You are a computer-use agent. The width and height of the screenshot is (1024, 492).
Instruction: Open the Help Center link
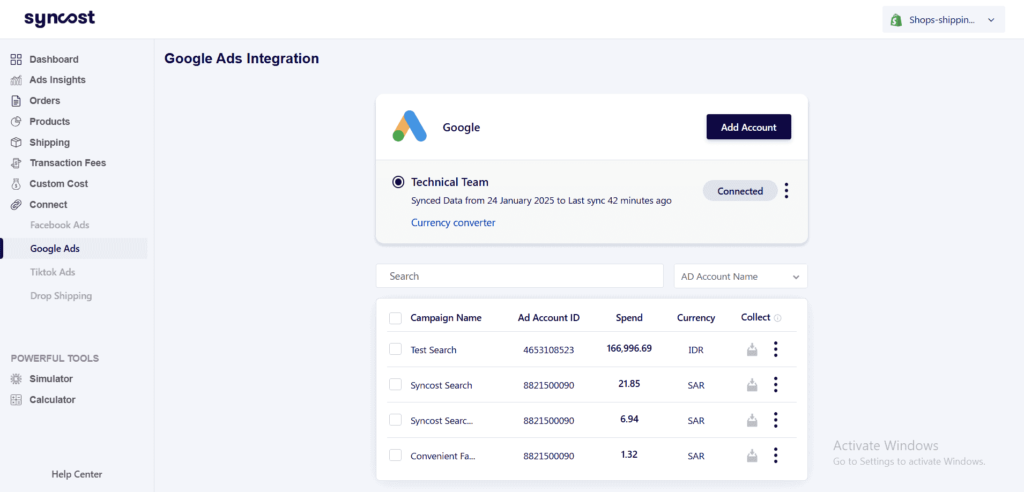pos(77,474)
